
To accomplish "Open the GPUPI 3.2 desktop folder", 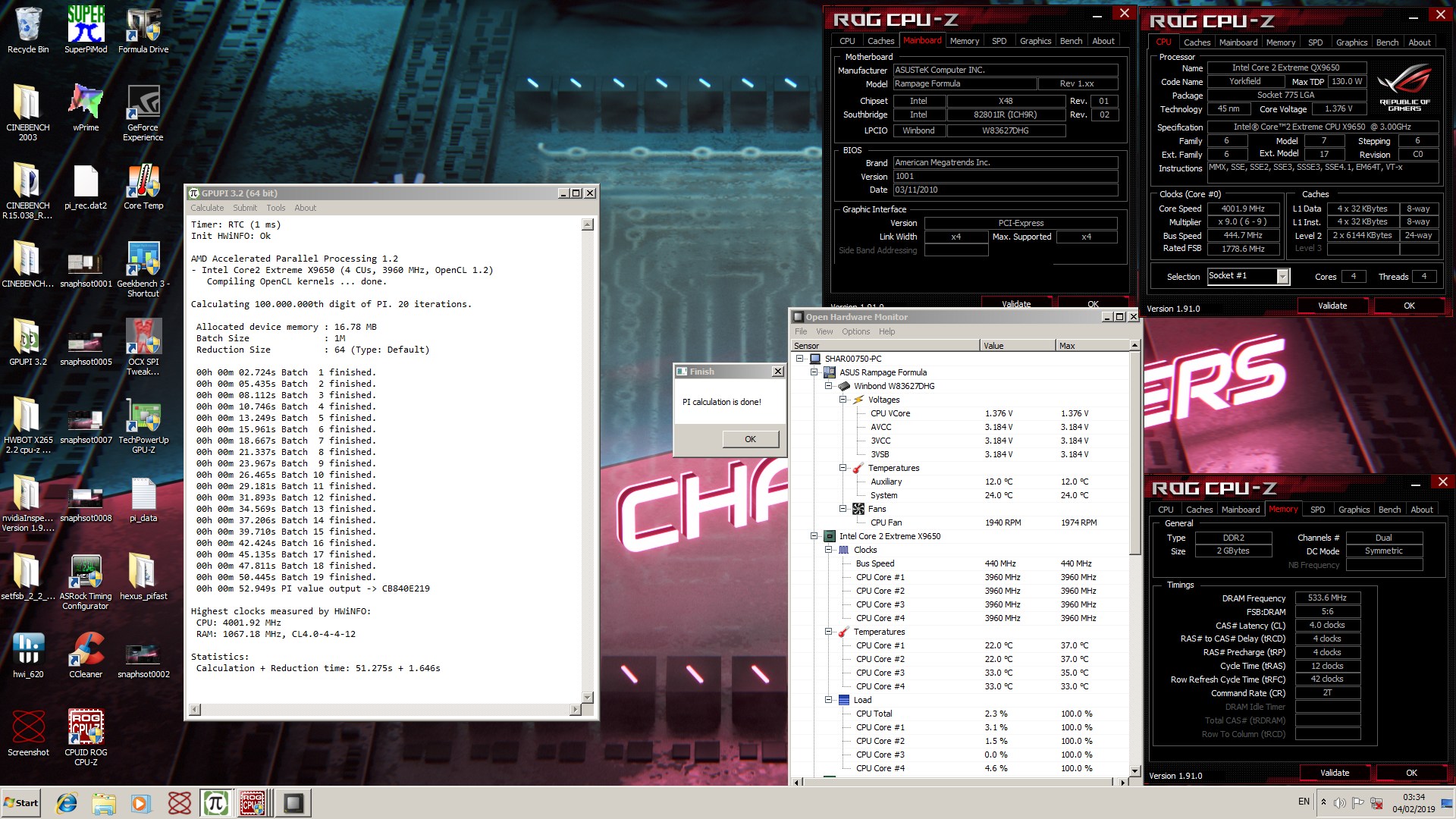I will [x=28, y=343].
